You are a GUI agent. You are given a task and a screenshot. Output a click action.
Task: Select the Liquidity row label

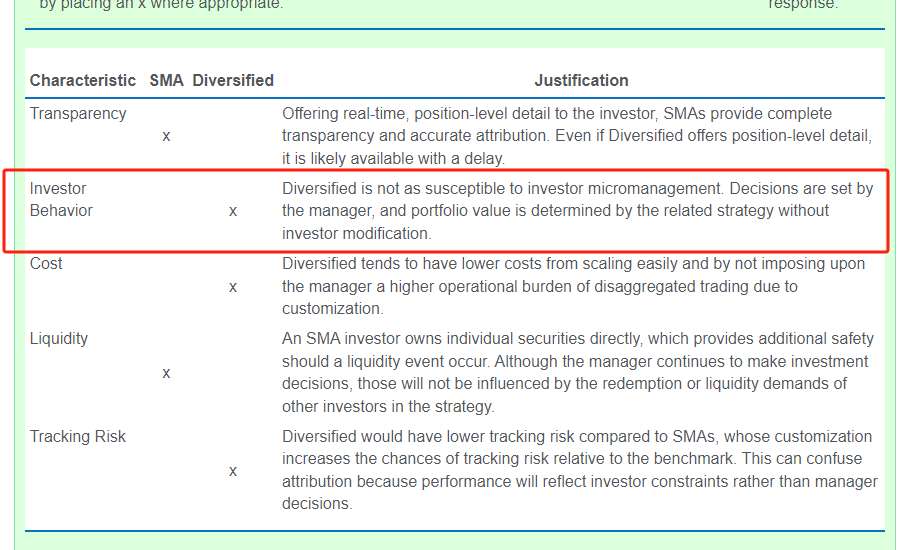(x=59, y=339)
